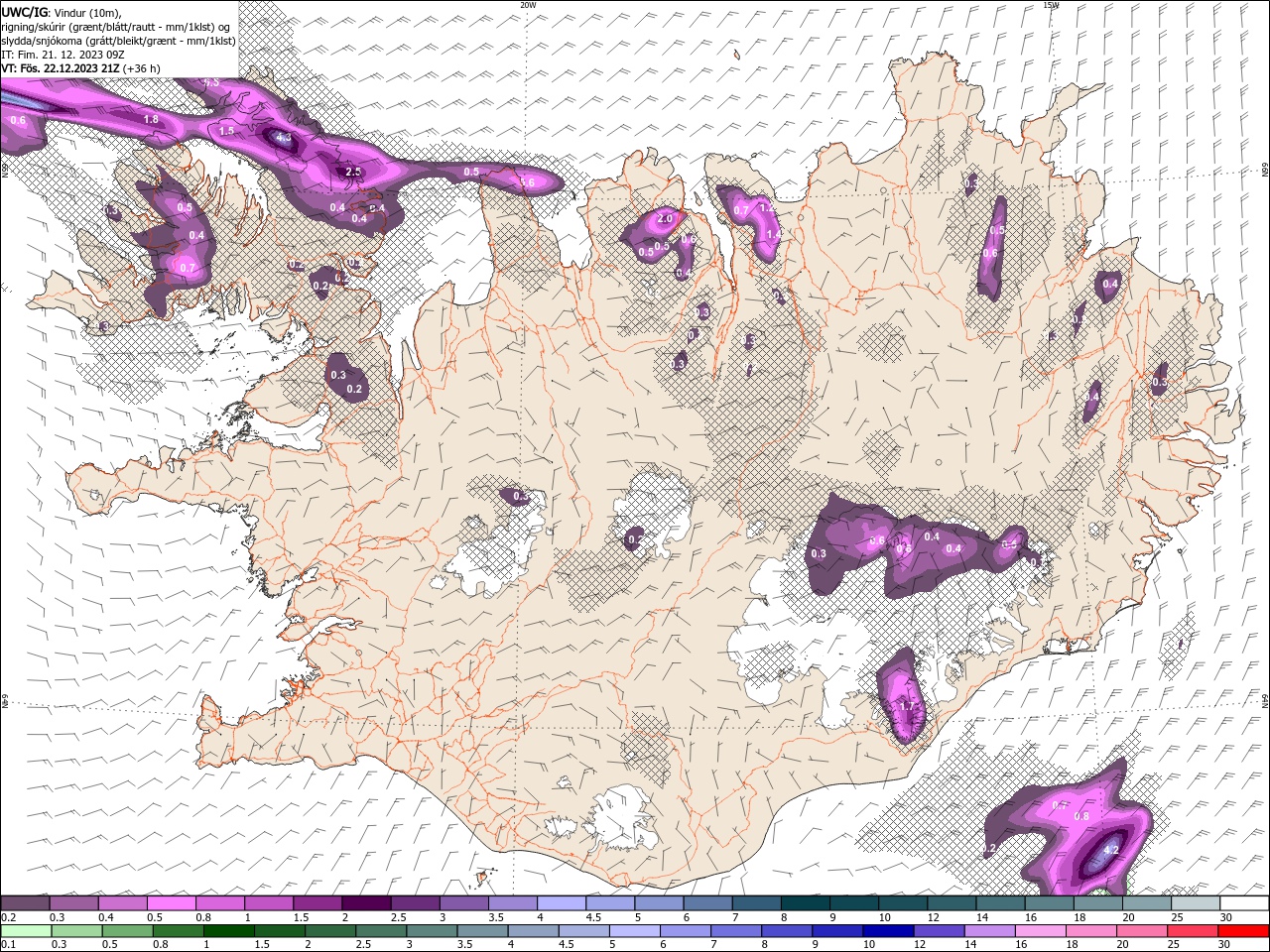Click the lower legend swatch from 2.5 to 3
1270x952 pixels.
click(x=380, y=931)
